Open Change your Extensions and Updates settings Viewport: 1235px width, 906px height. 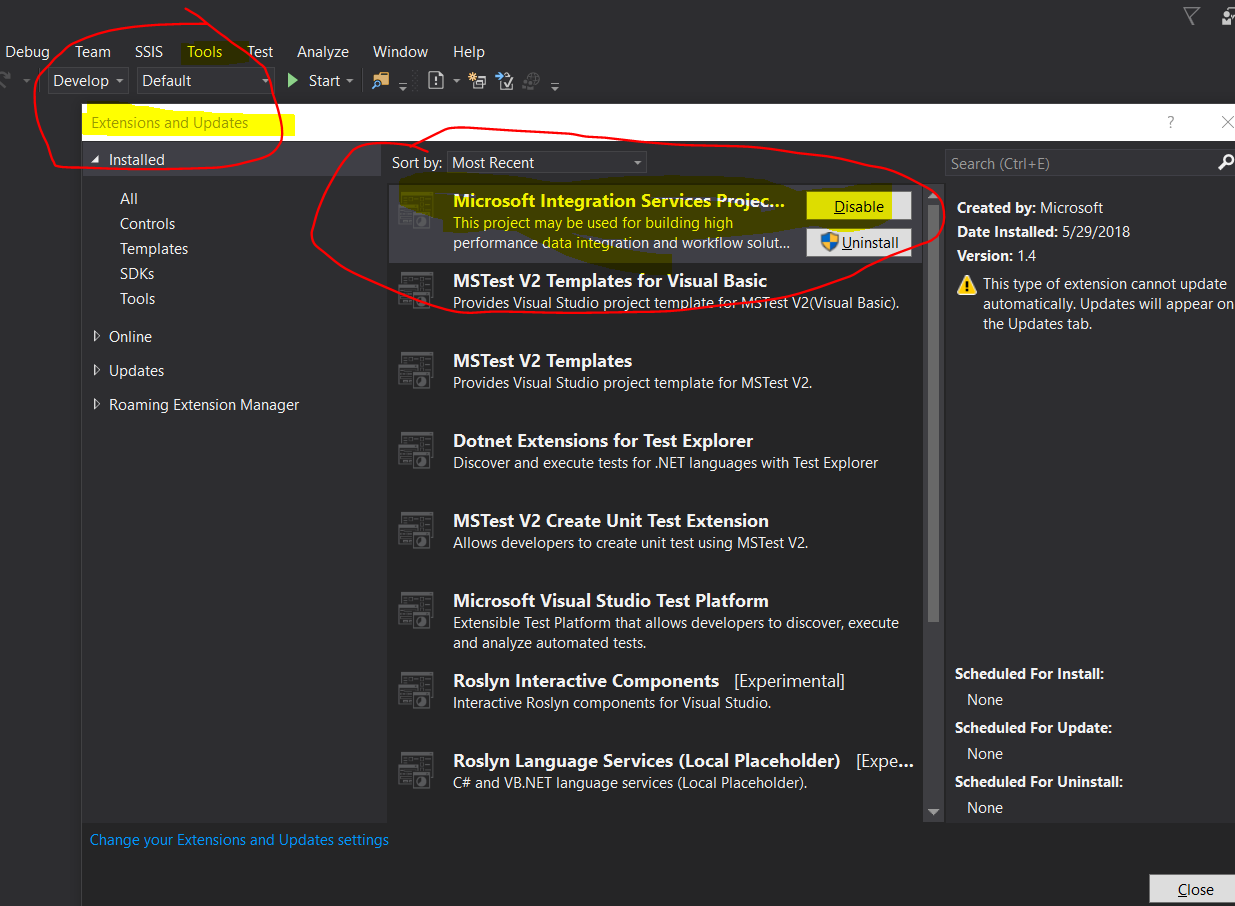[239, 840]
